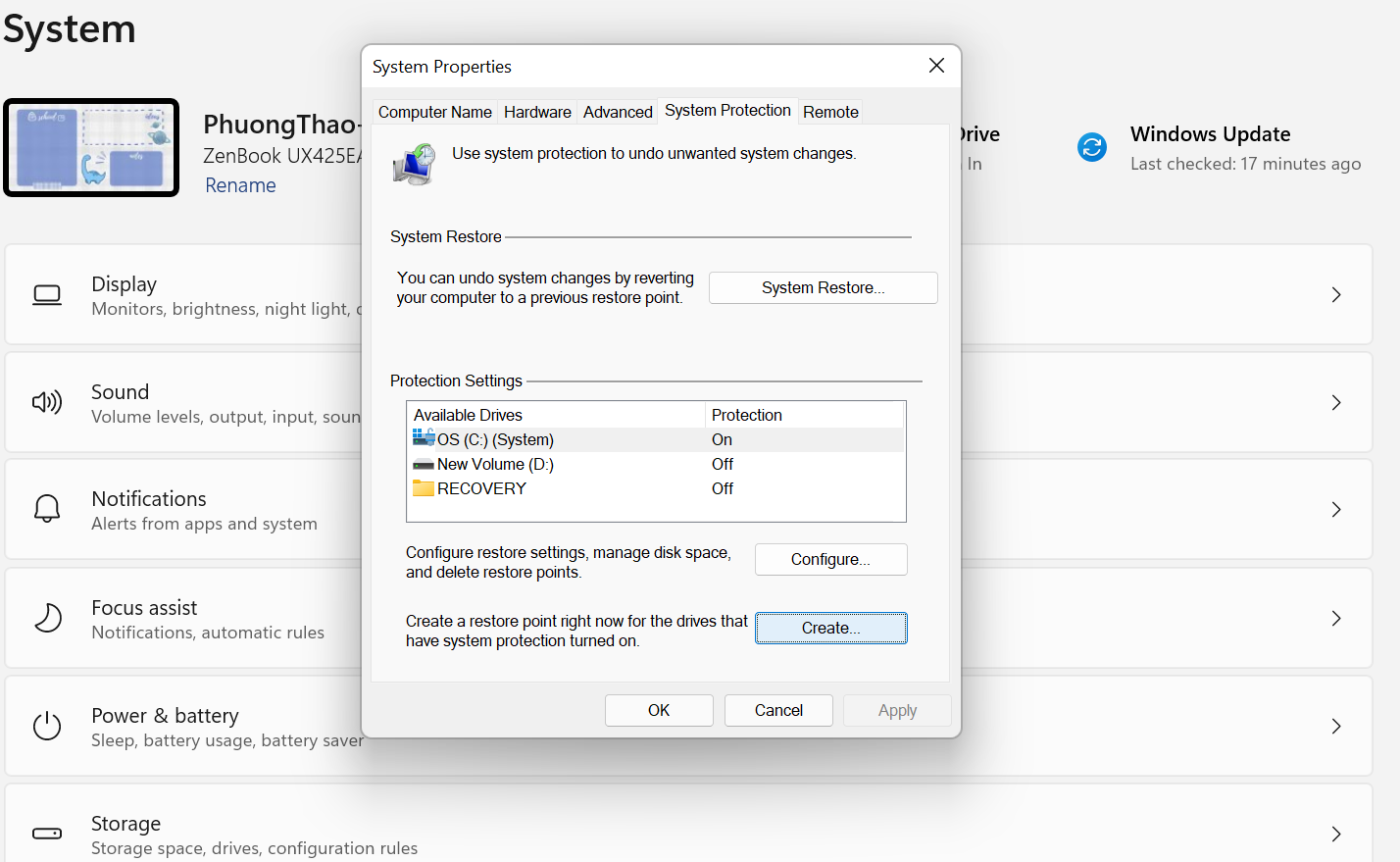Viewport: 1400px width, 862px height.
Task: Click the Windows Update refresh icon
Action: [x=1092, y=147]
